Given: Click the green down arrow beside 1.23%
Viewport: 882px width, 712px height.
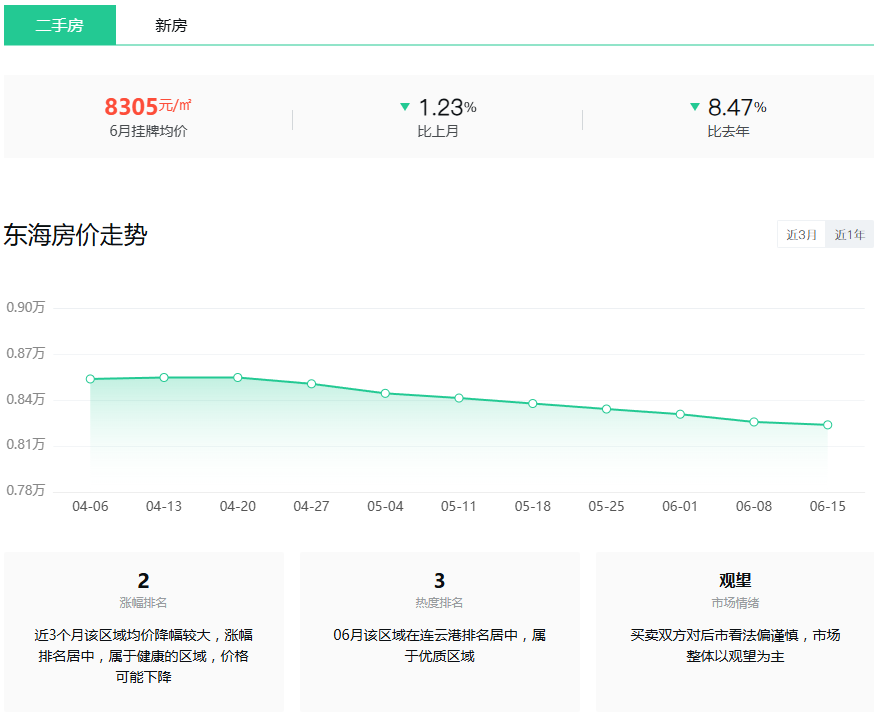Looking at the screenshot, I should (404, 106).
